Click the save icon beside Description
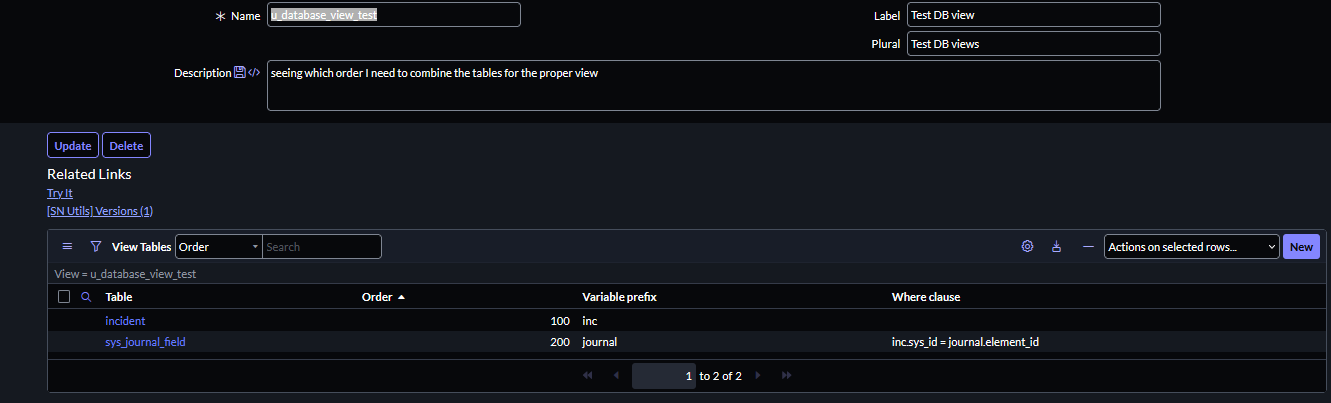 tap(240, 73)
